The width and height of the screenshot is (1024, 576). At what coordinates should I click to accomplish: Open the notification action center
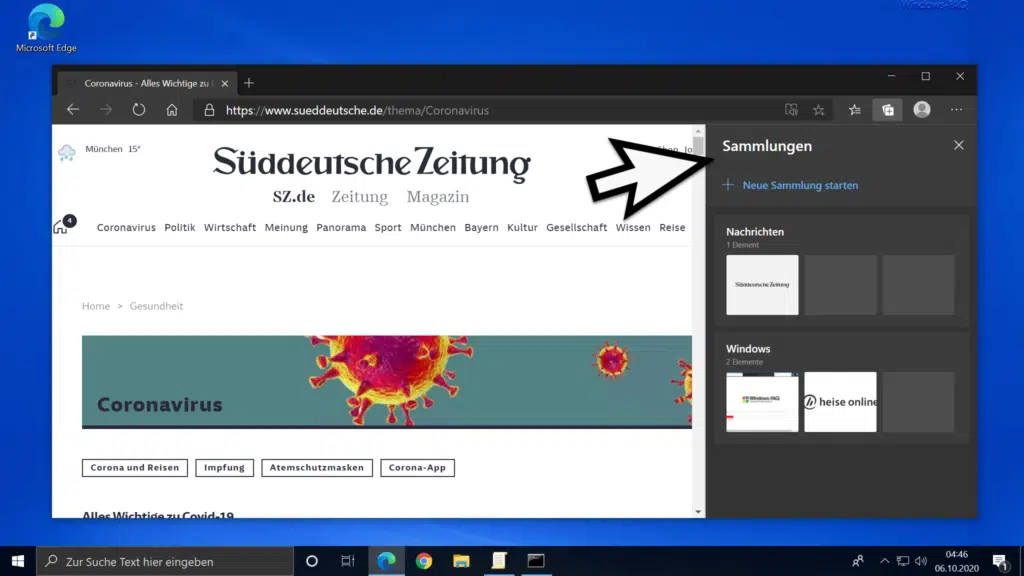[1000, 562]
